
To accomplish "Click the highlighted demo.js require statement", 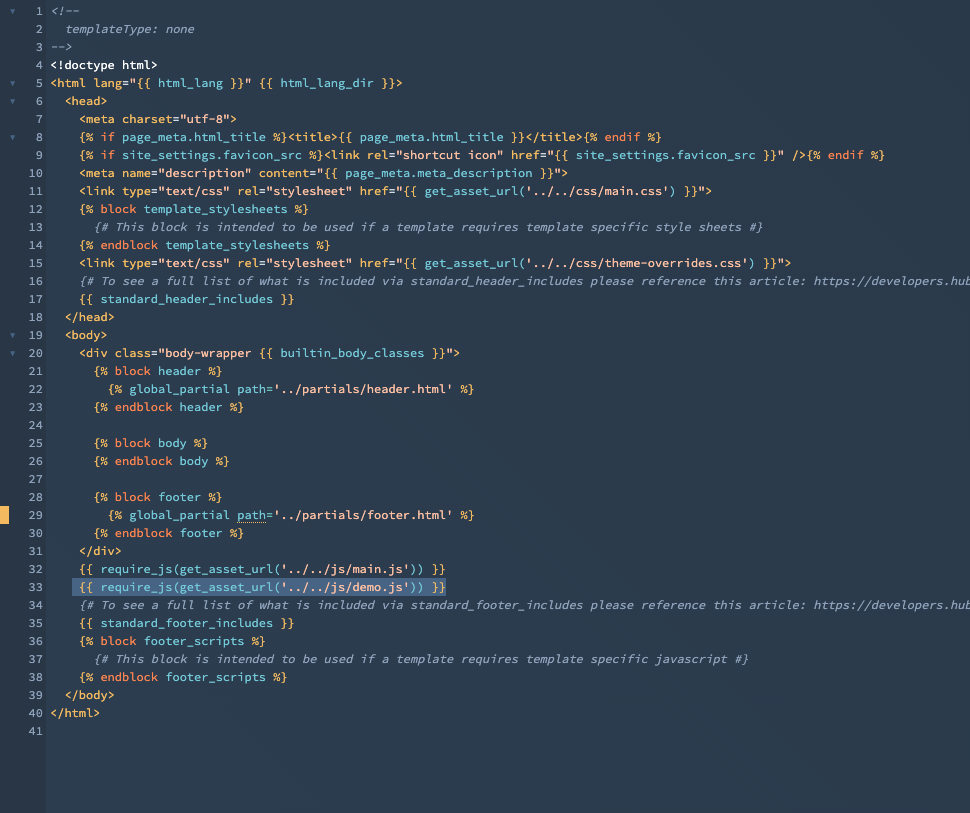I will [260, 587].
